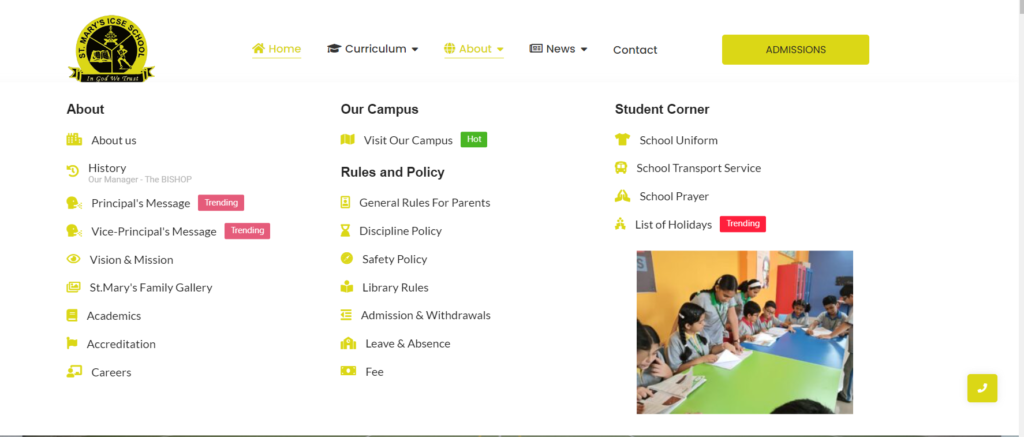1024x437 pixels.
Task: Collapse the About dropdown menu
Action: (474, 49)
